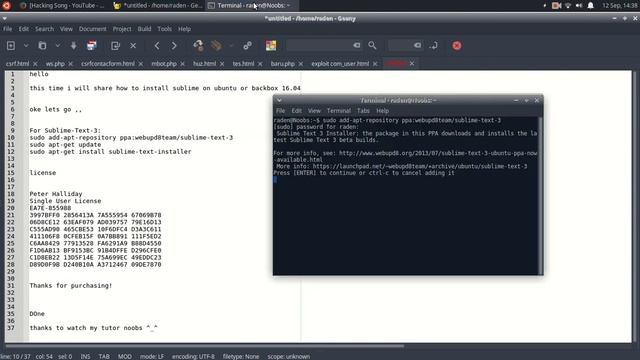Navigate back with the left arrow icon
Viewport: 640px width, 360px height.
point(157,46)
